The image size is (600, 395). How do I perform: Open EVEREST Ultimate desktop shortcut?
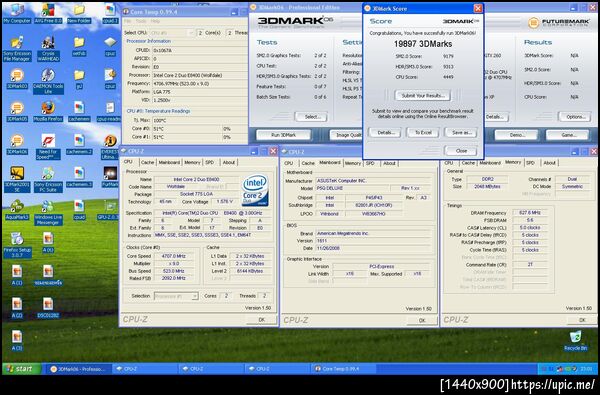pyautogui.click(x=110, y=147)
